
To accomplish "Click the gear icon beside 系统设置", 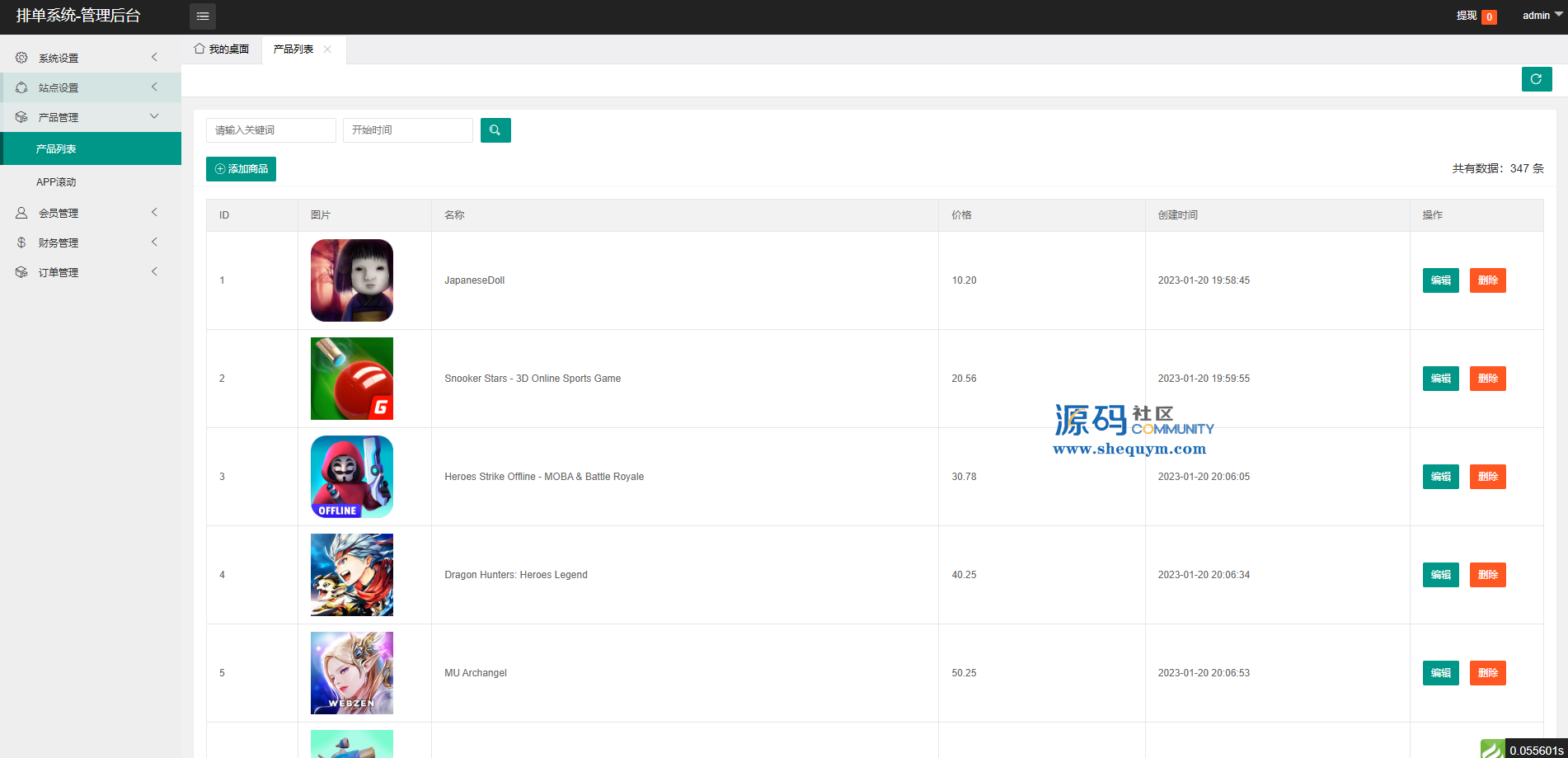I will coord(21,58).
